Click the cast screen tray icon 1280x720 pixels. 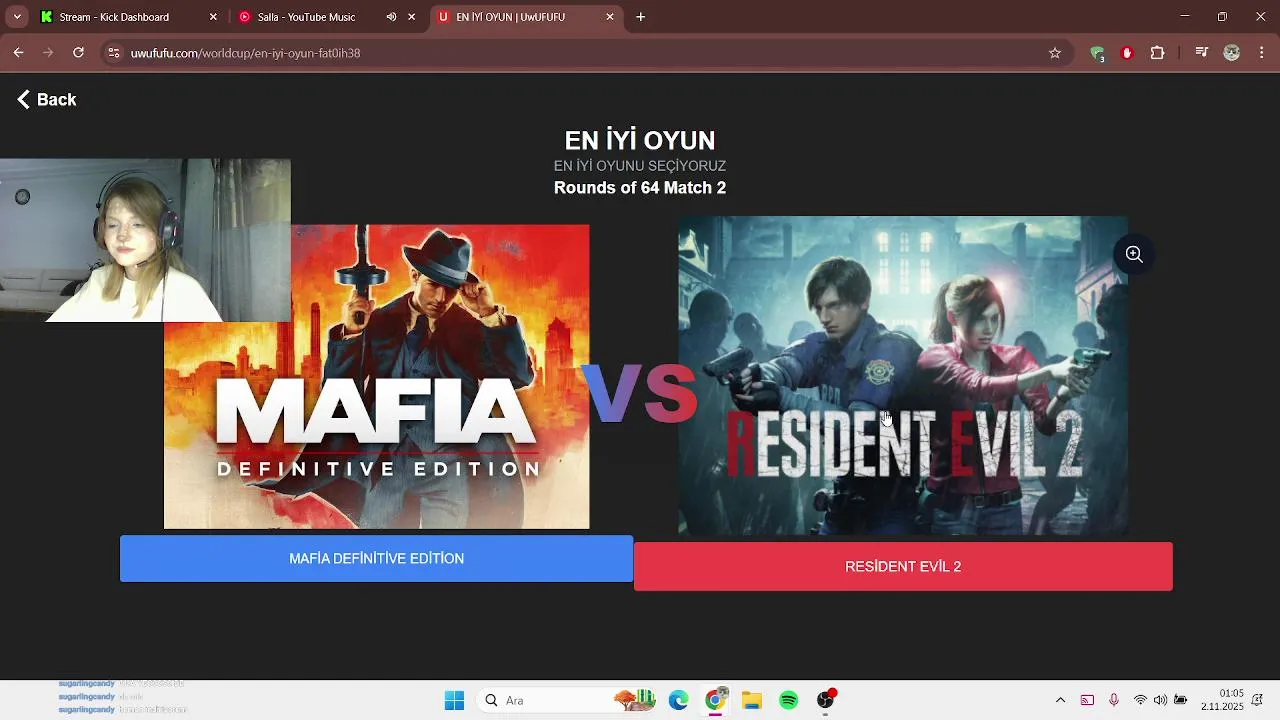tap(1087, 700)
